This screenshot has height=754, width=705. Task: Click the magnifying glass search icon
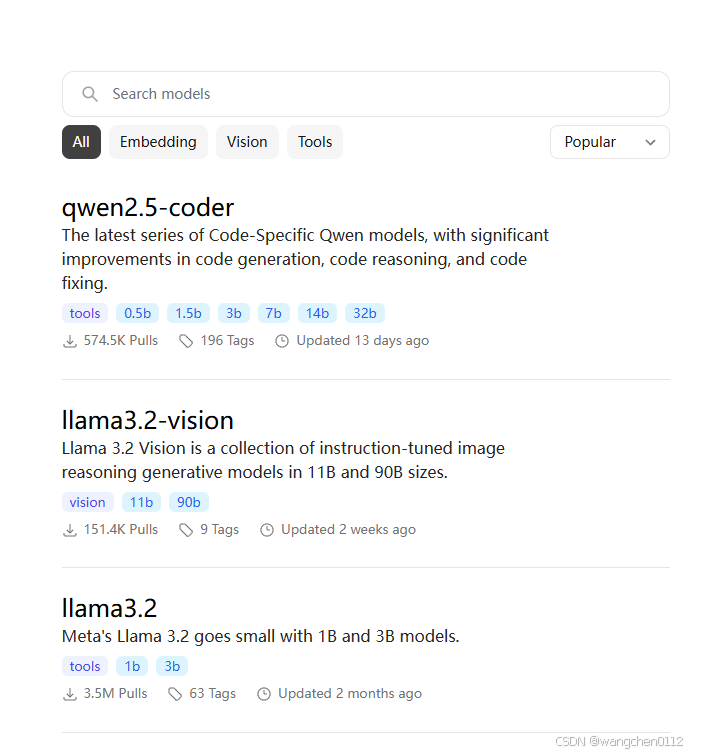(90, 94)
